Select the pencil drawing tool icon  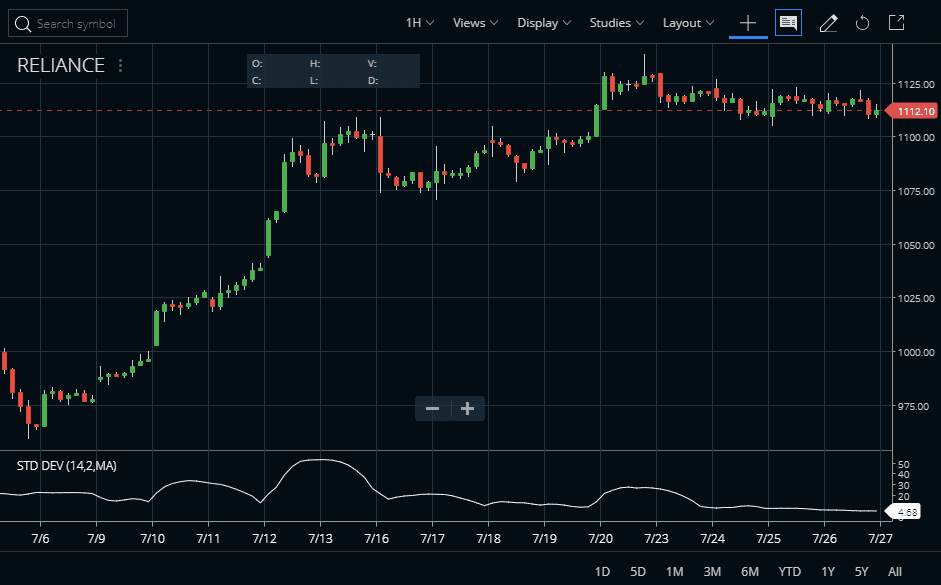(x=828, y=23)
